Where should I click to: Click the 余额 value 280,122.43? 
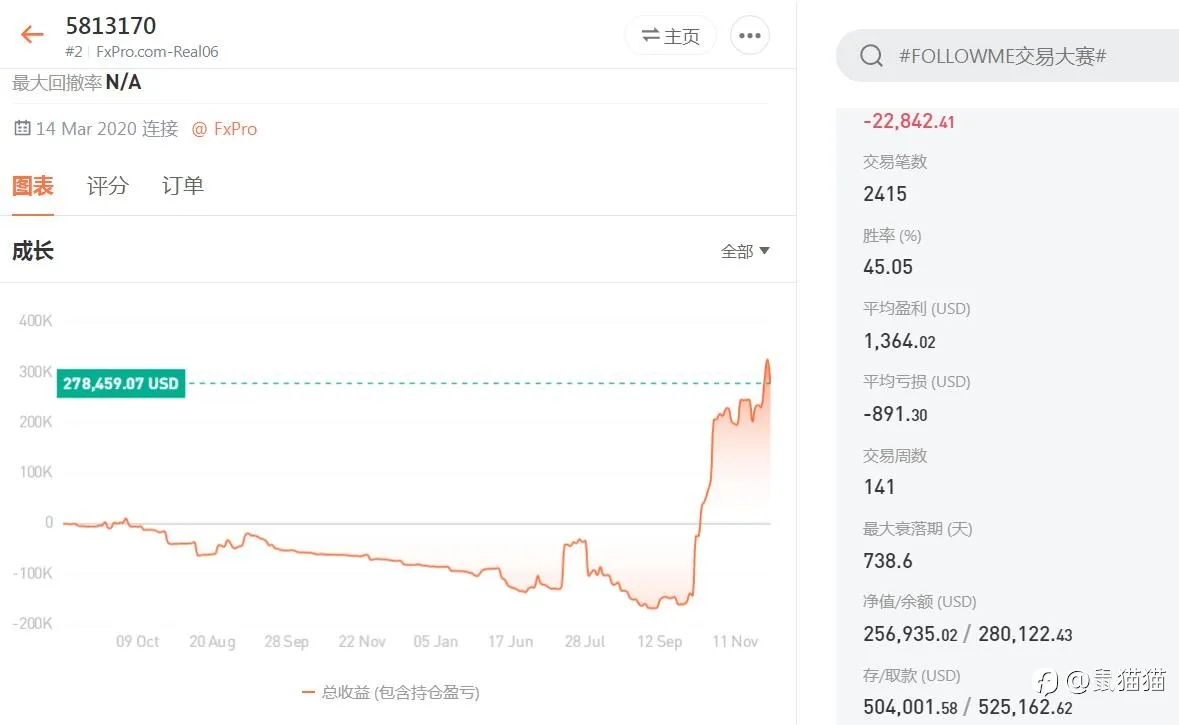coord(1025,634)
